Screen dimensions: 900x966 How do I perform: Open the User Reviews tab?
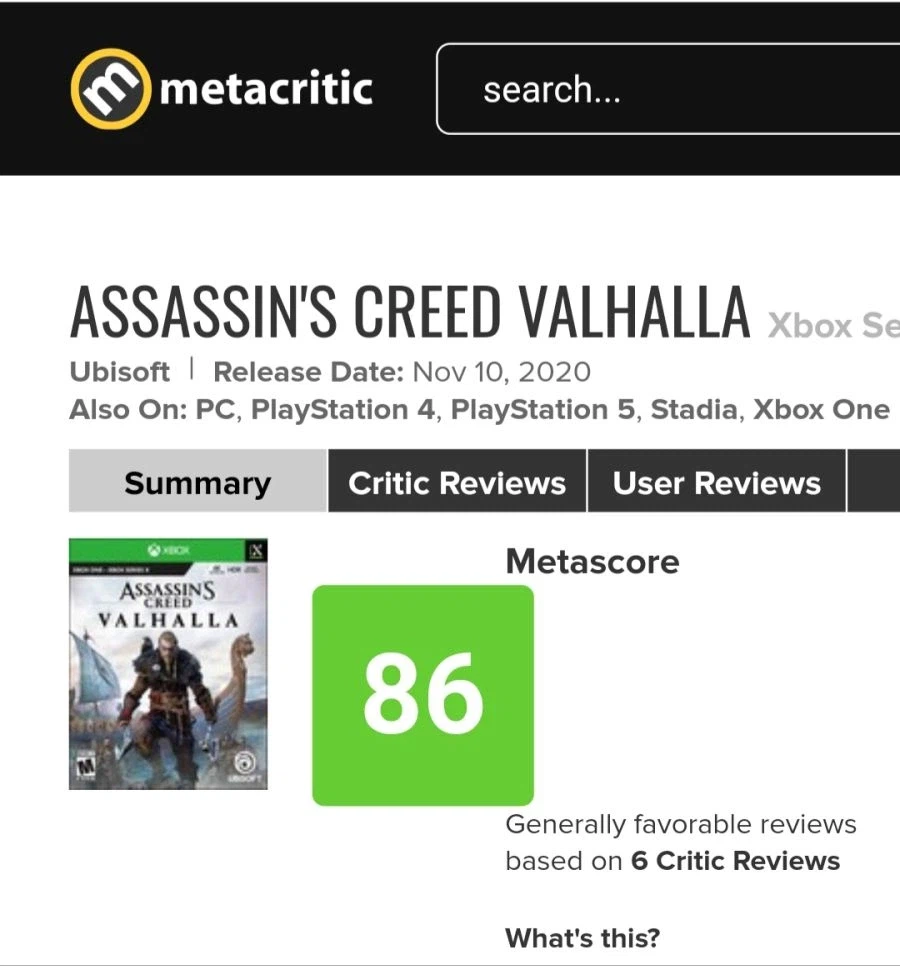click(717, 483)
